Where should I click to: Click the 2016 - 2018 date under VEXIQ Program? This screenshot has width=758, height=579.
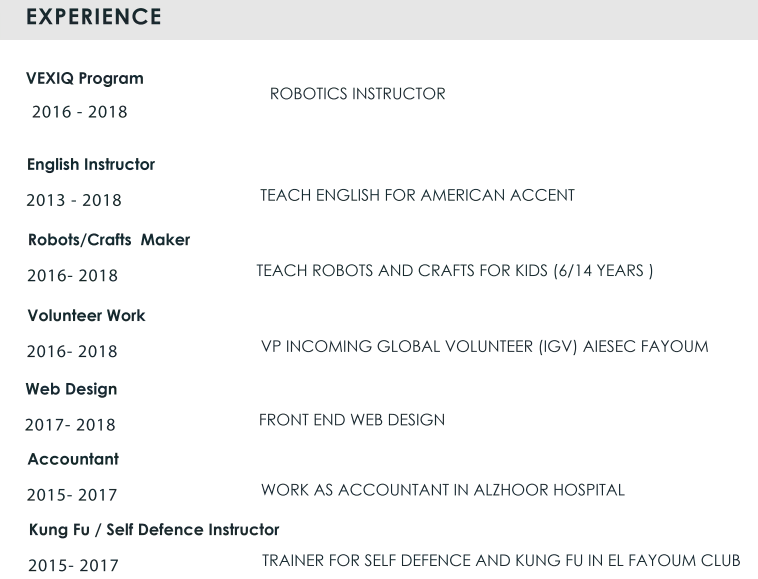(x=80, y=112)
